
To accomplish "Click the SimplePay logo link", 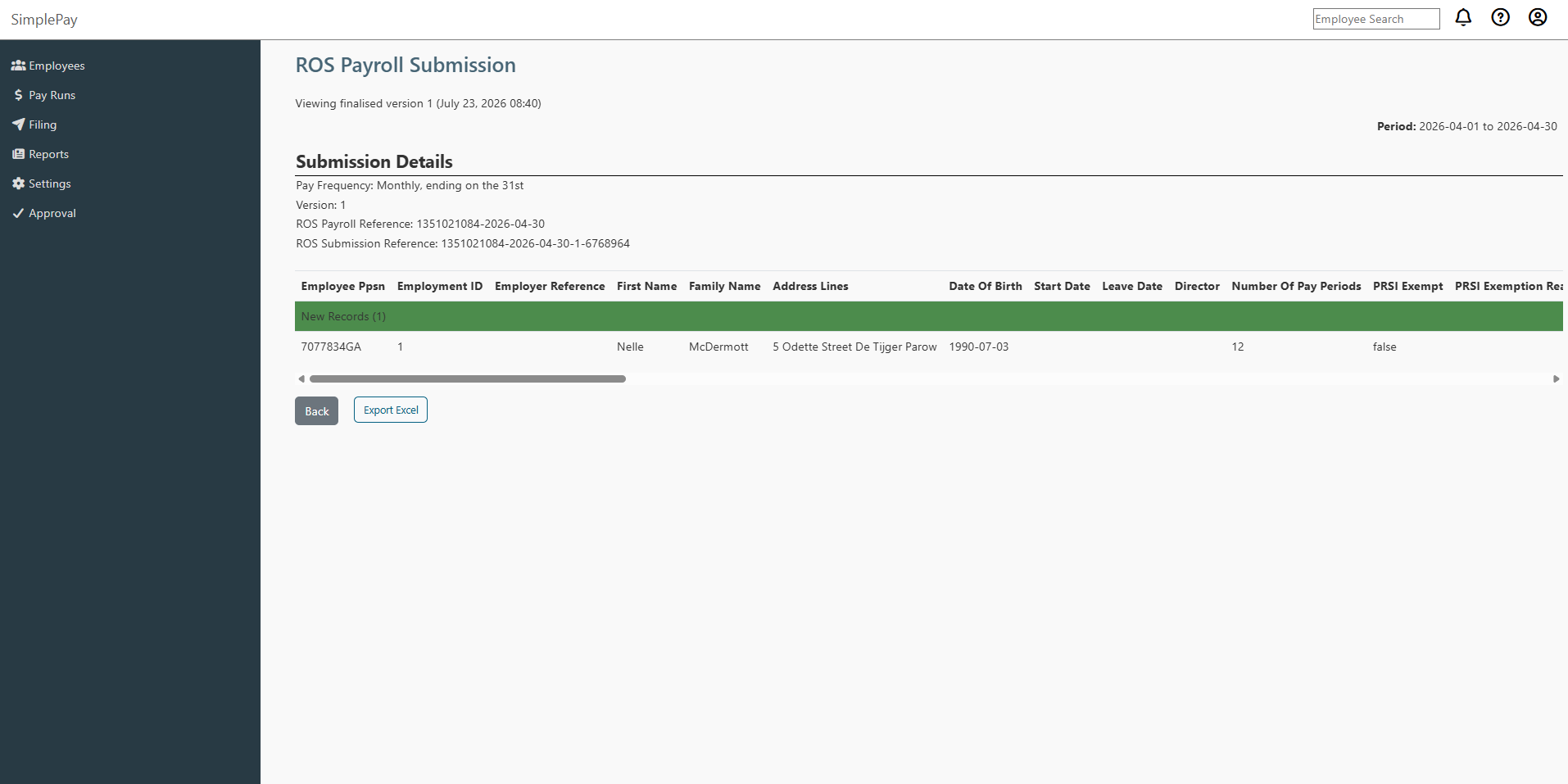I will pos(44,20).
